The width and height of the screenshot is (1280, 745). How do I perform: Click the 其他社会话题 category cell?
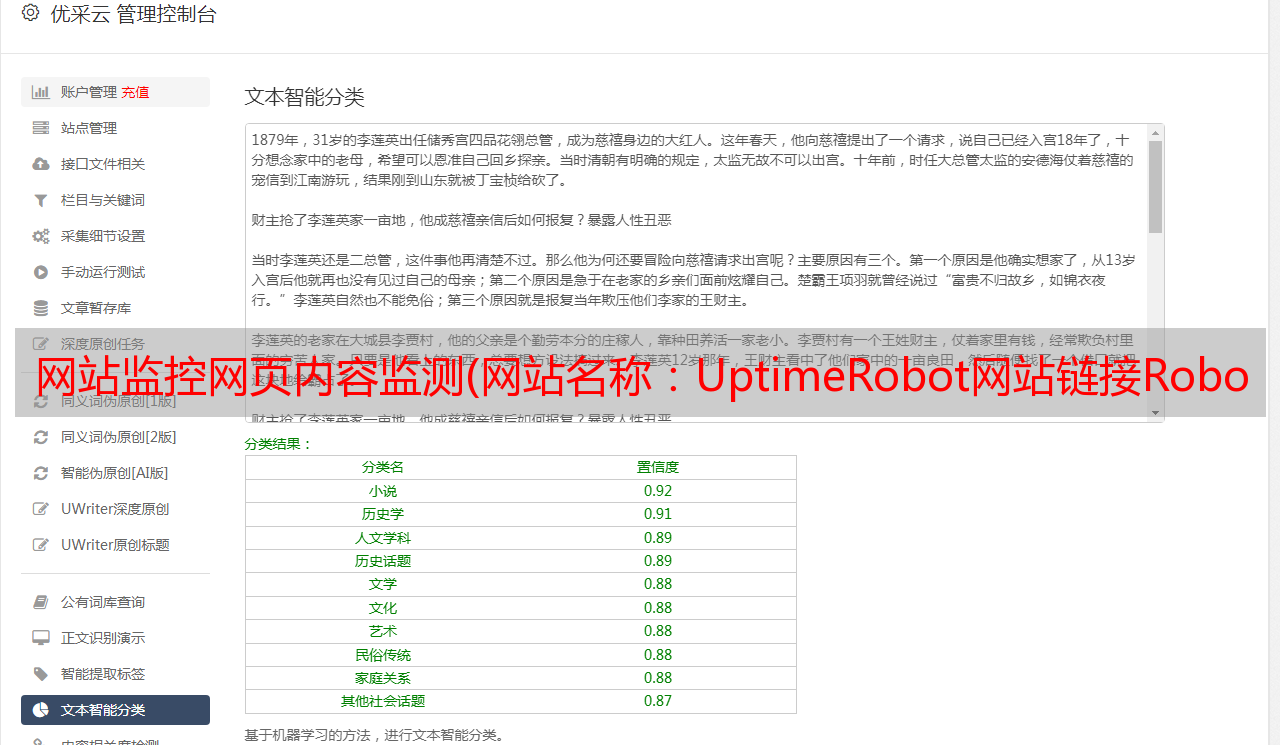click(383, 701)
